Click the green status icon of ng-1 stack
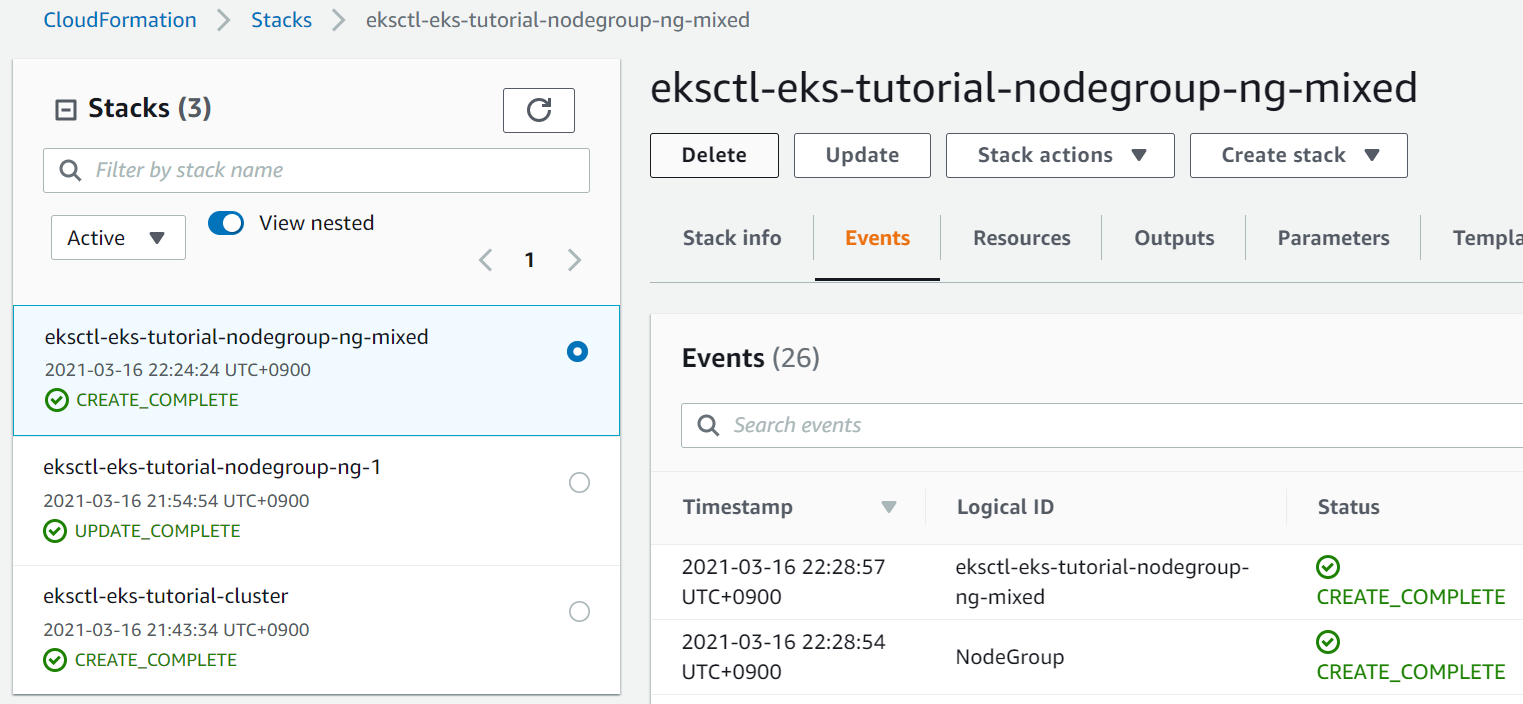This screenshot has width=1523, height=704. click(x=55, y=531)
